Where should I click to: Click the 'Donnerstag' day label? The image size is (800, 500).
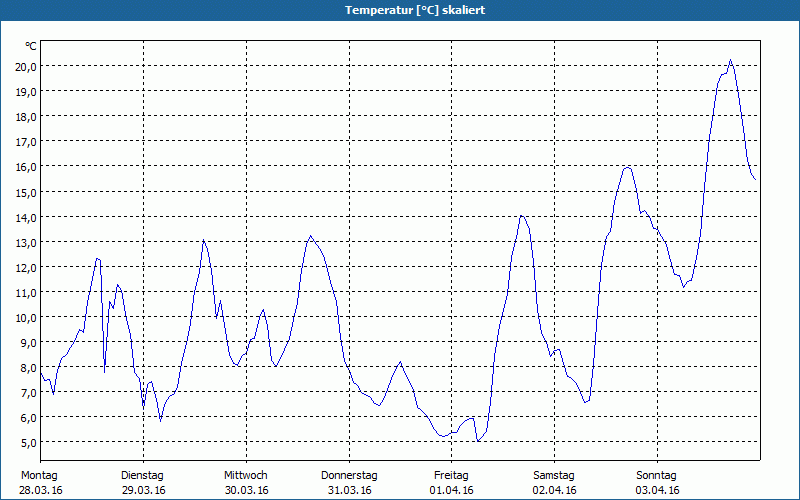click(349, 475)
